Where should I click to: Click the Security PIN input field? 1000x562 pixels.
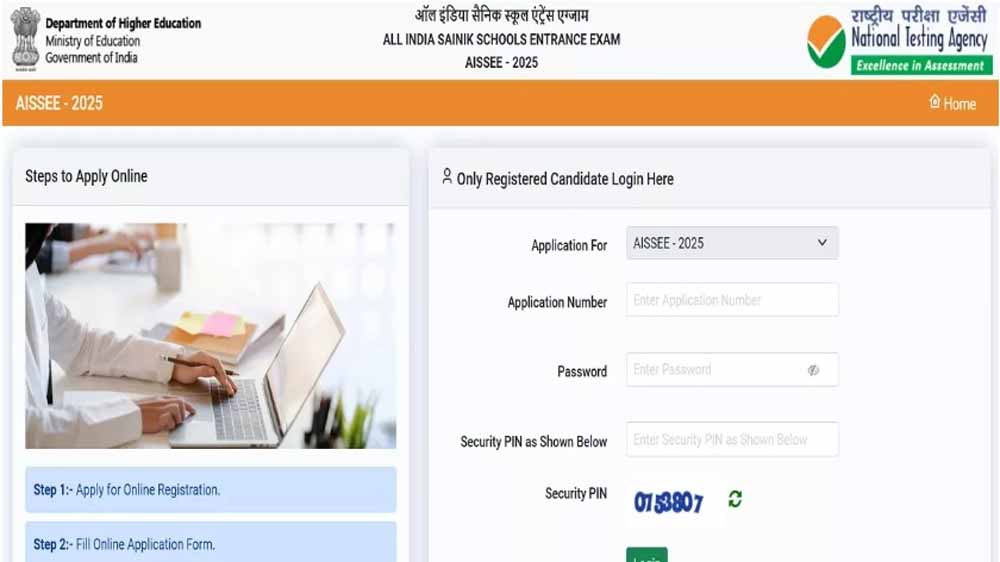tap(732, 440)
